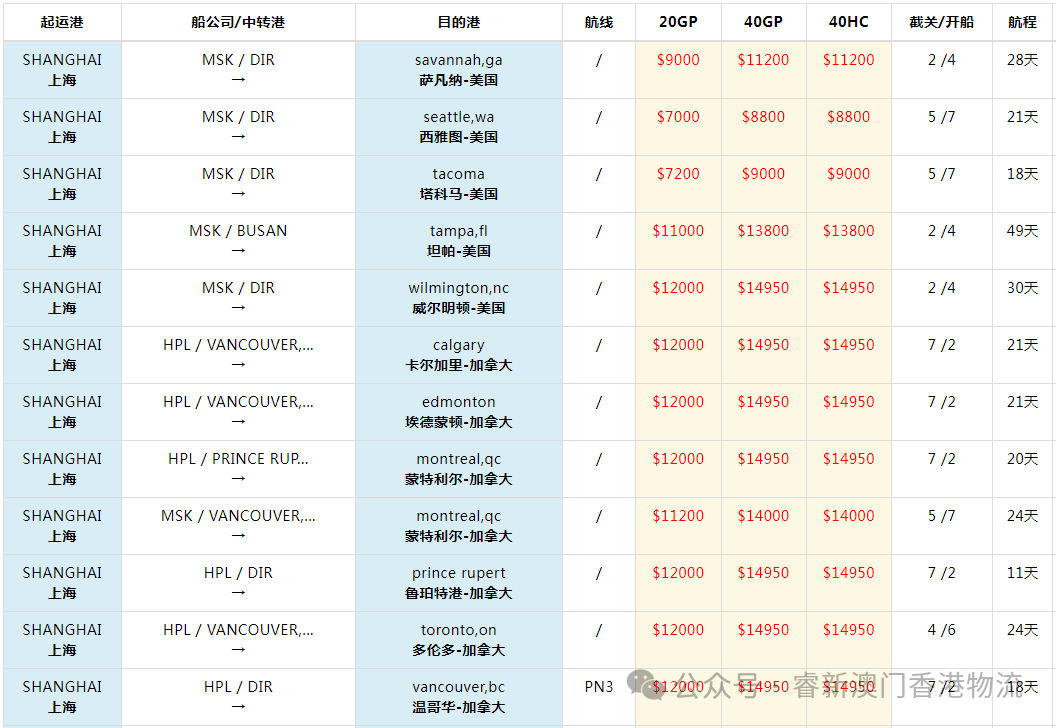Click SHANGHAI 上海 origin in vancouver row
The width and height of the screenshot is (1056, 728).
pyautogui.click(x=62, y=697)
